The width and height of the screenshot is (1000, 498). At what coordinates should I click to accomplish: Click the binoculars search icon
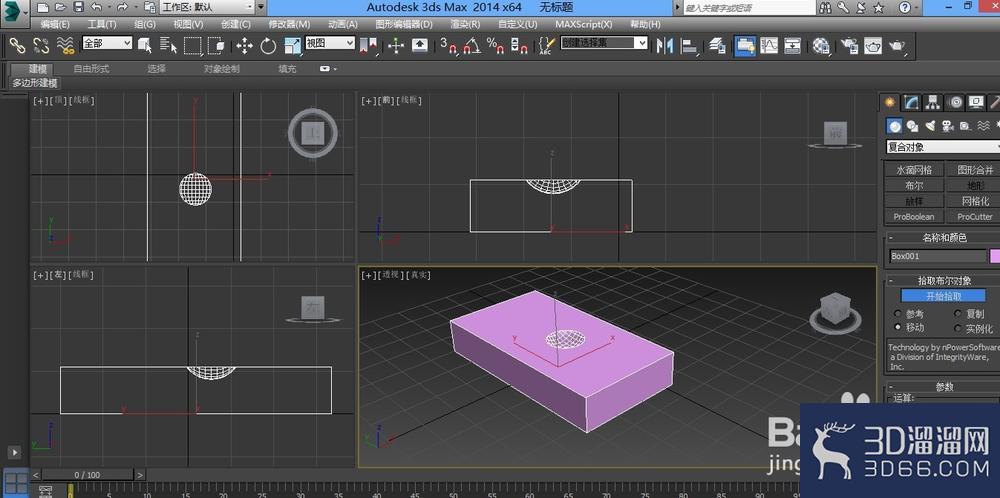click(x=825, y=8)
